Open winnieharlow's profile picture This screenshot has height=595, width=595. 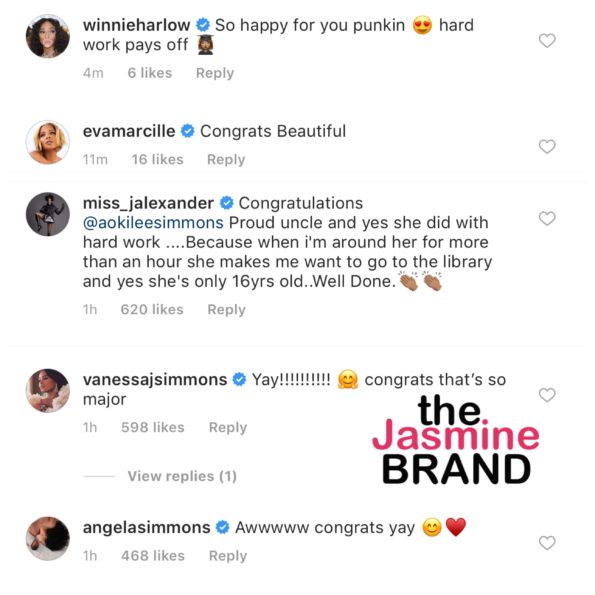48,36
